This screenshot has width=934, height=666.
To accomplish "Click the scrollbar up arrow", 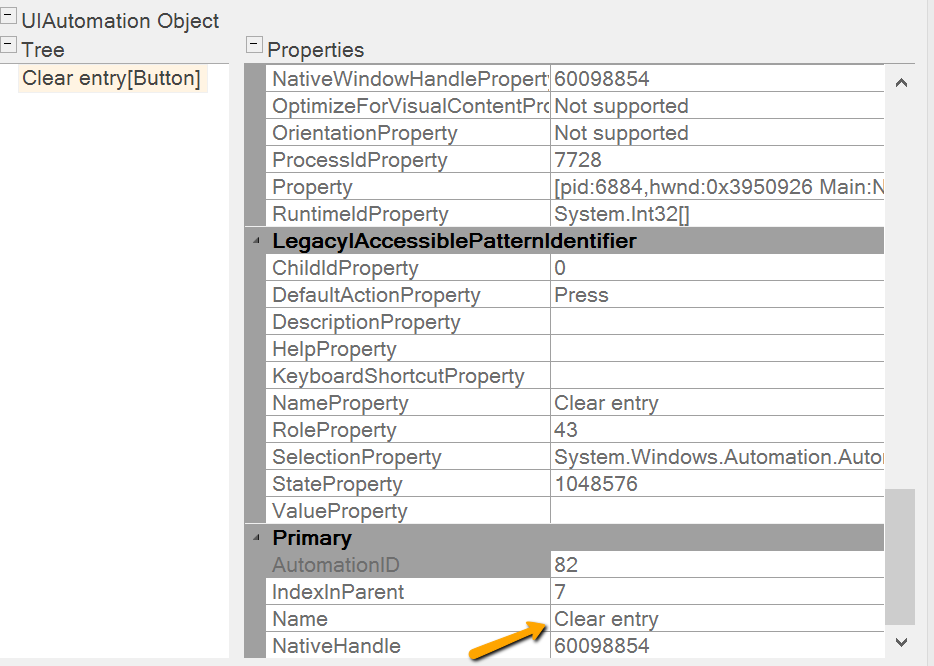I will coord(900,84).
